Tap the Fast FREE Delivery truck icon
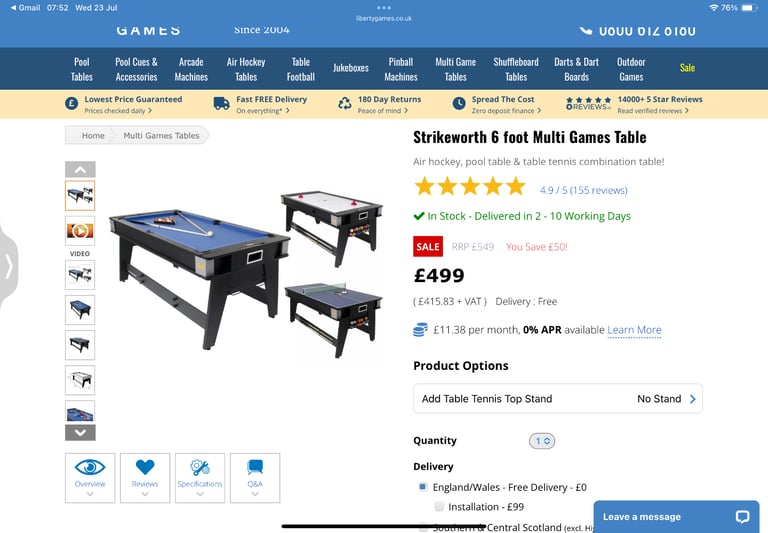Image resolution: width=768 pixels, height=533 pixels. (x=221, y=103)
